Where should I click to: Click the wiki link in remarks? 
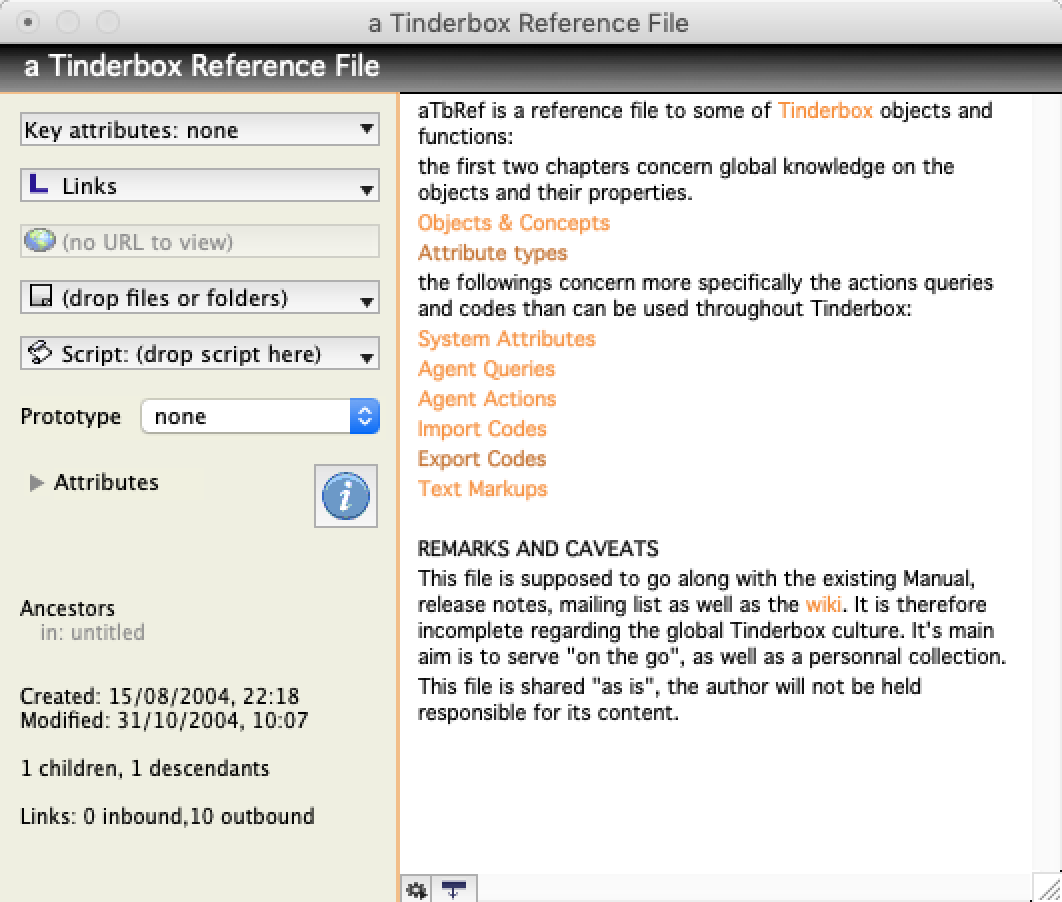click(822, 605)
